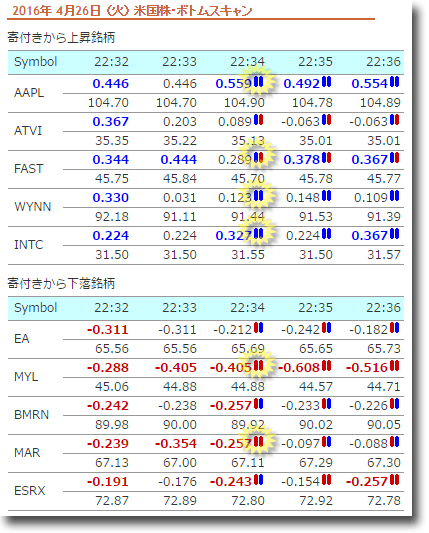Click candle icon beside BMRN -0.257
The width and height of the screenshot is (429, 533).
(x=258, y=404)
